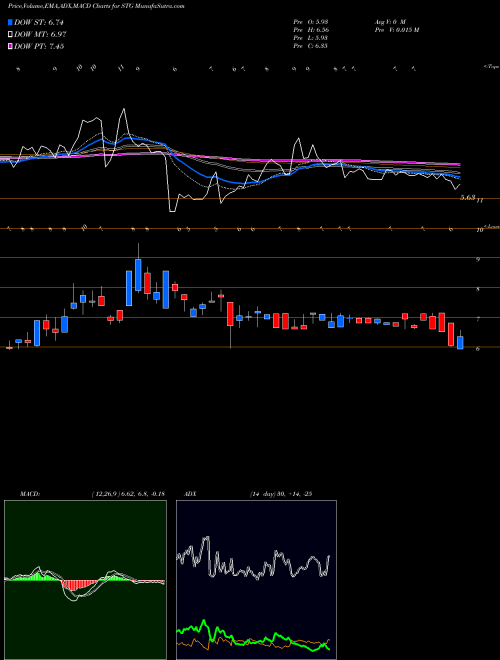
Task: Select the 'DOW ST: 6.74' label
Action: (39, 22)
